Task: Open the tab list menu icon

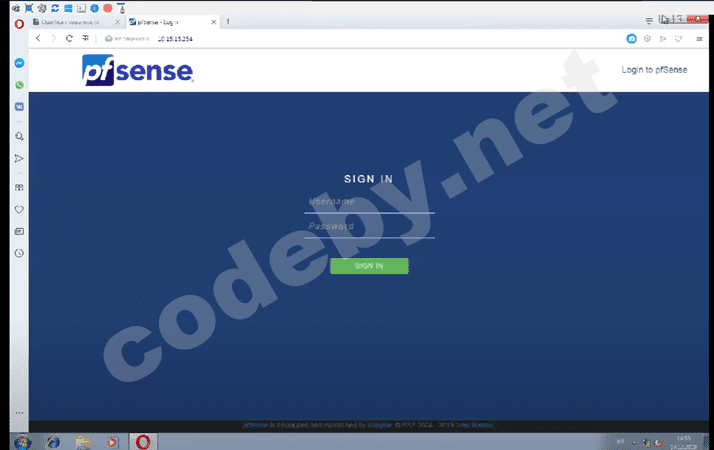Action: 649,20
